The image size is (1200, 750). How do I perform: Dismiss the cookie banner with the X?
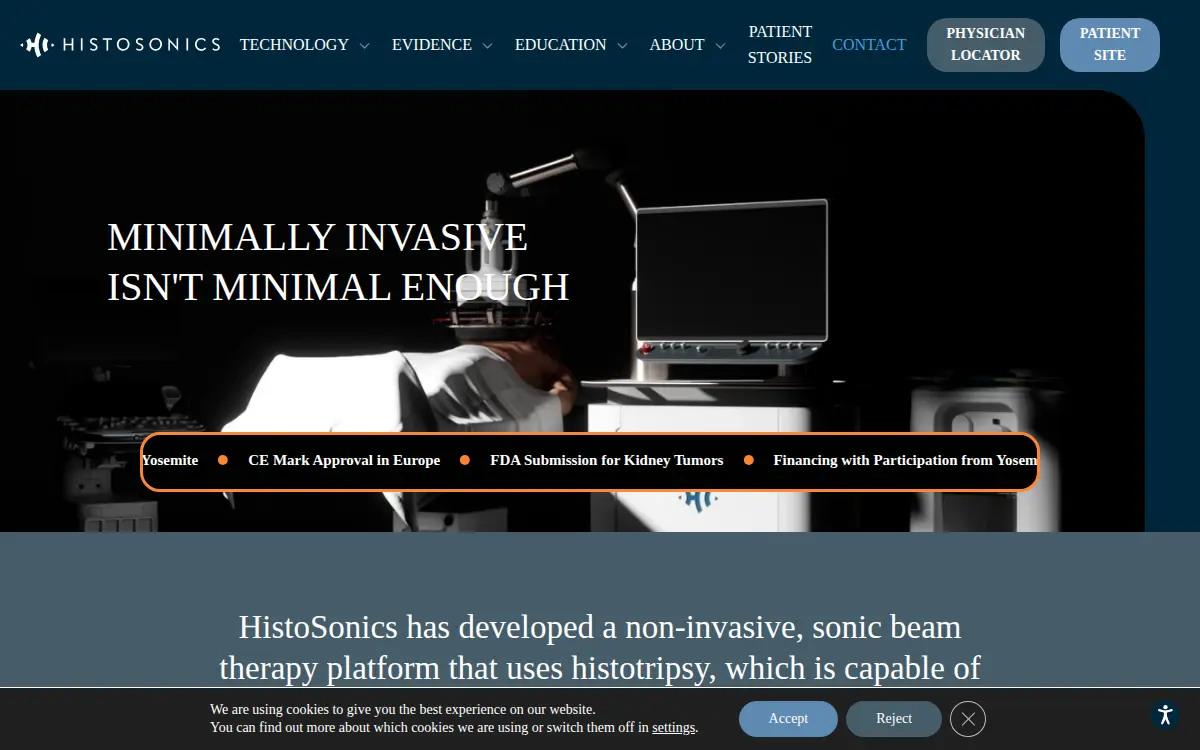coord(968,719)
